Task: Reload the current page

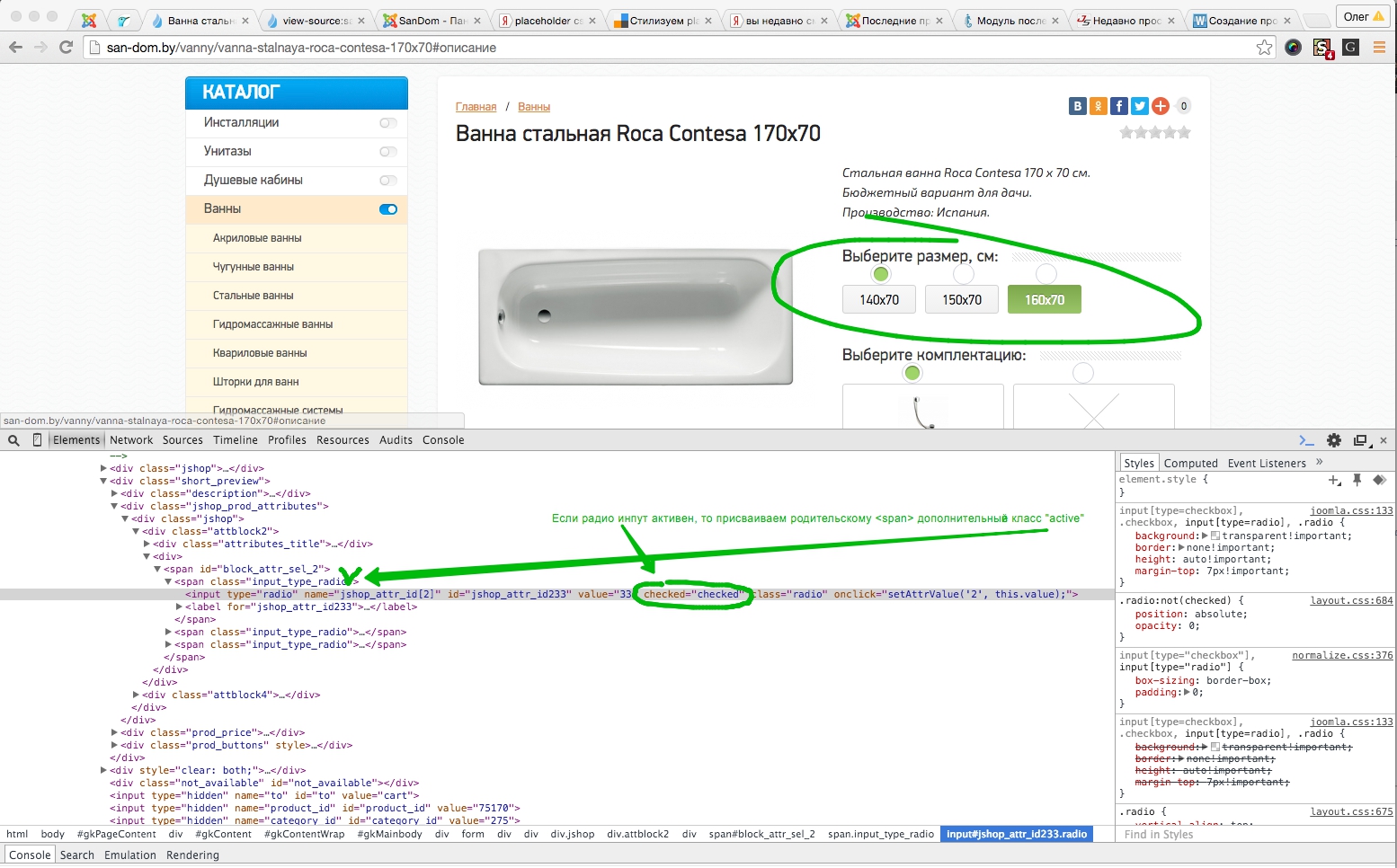Action: [66, 47]
